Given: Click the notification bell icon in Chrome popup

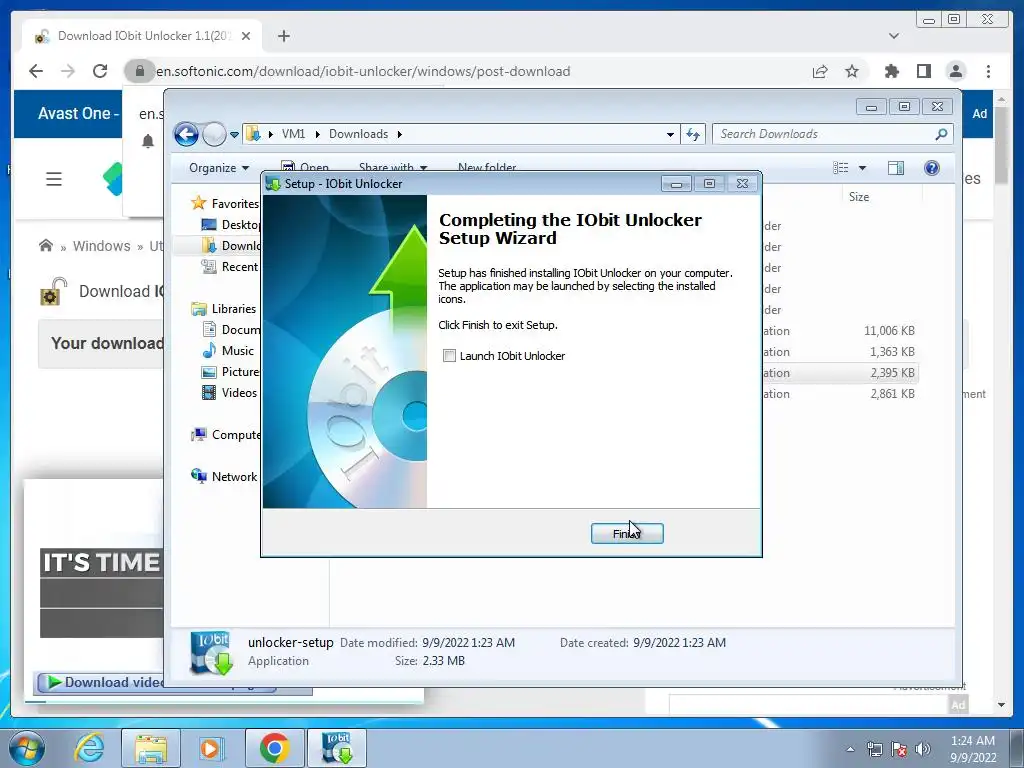Looking at the screenshot, I should tap(148, 141).
